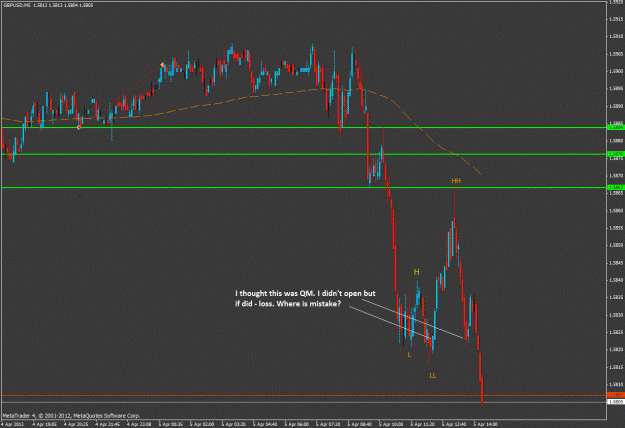Viewport: 625px width, 428px height.
Task: Click the trade marker at the dotted line's lower end
Action: pyautogui.click(x=79, y=127)
